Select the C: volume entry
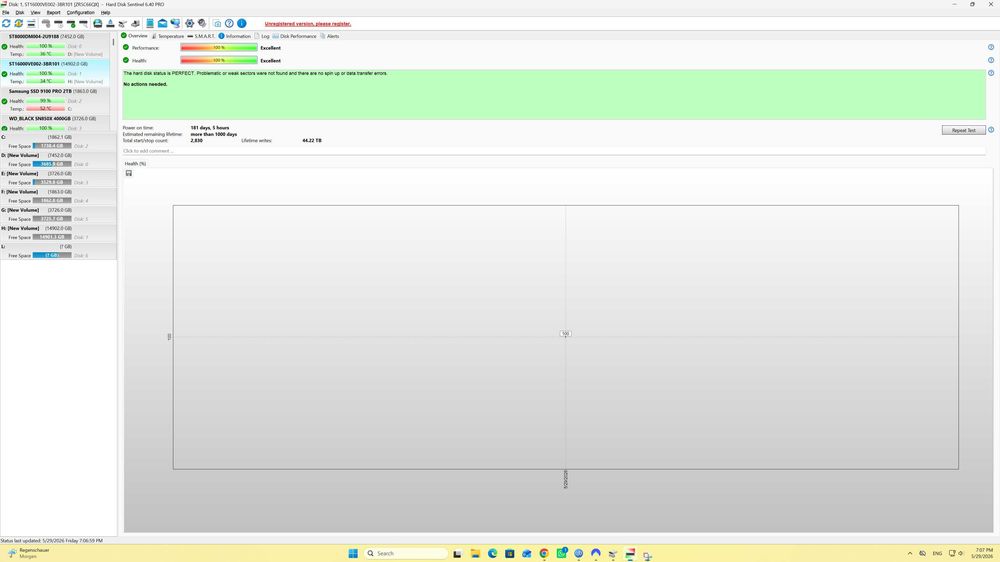This screenshot has width=1000, height=562. (x=58, y=142)
